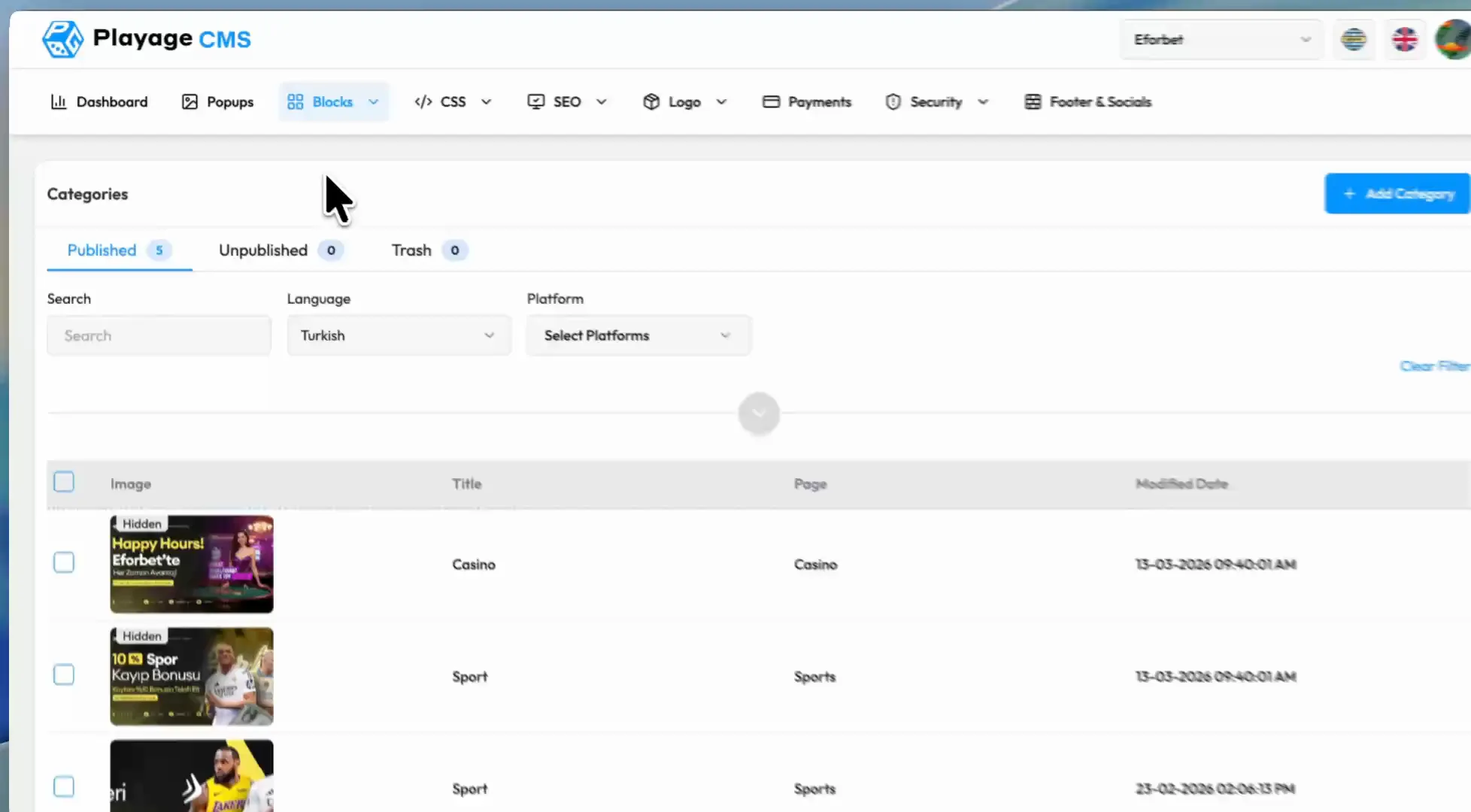The width and height of the screenshot is (1471, 812).
Task: Open the Language dropdown showing Turkish
Action: [x=399, y=335]
